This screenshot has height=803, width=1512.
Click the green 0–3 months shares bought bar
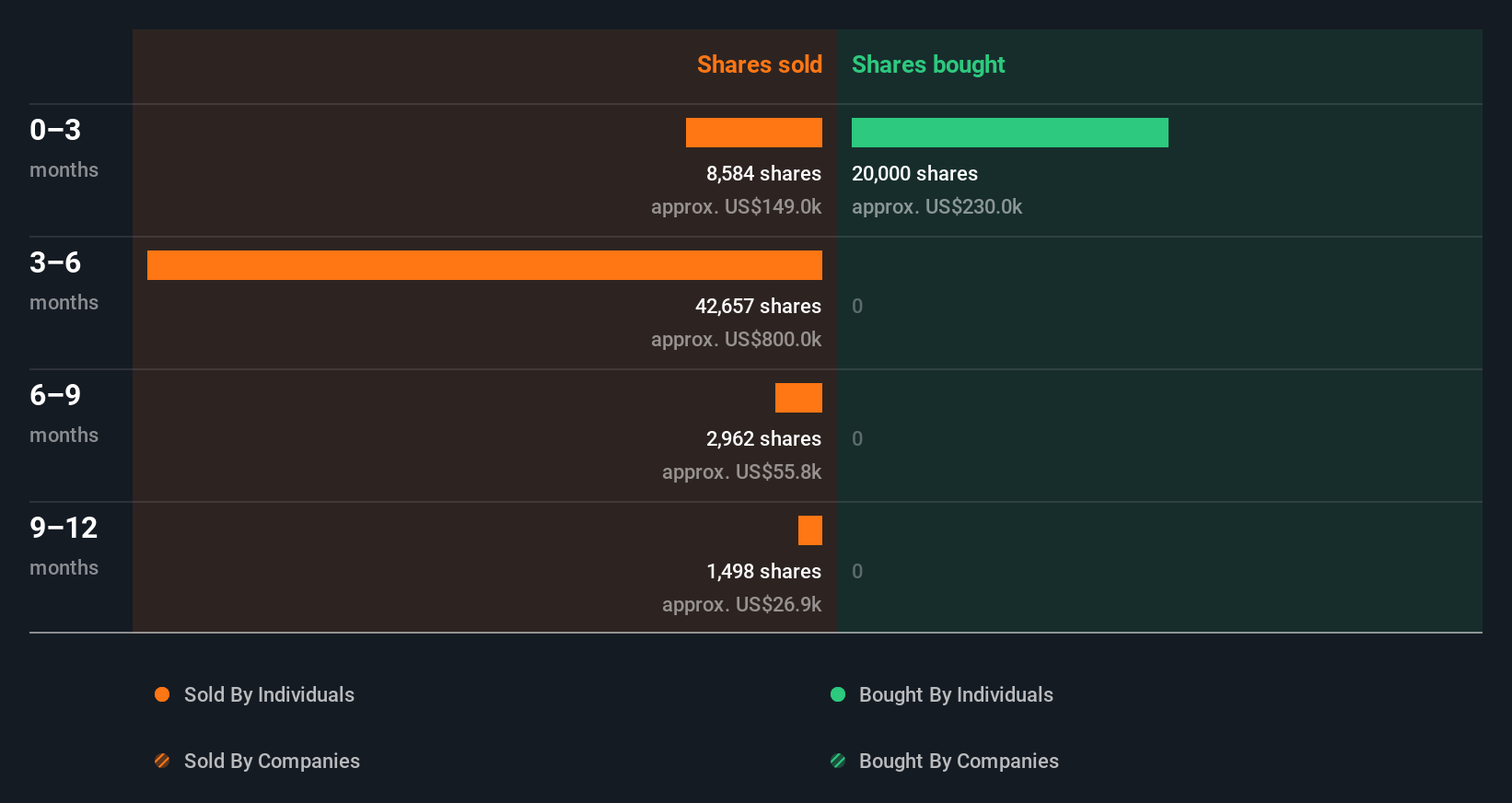1010,133
